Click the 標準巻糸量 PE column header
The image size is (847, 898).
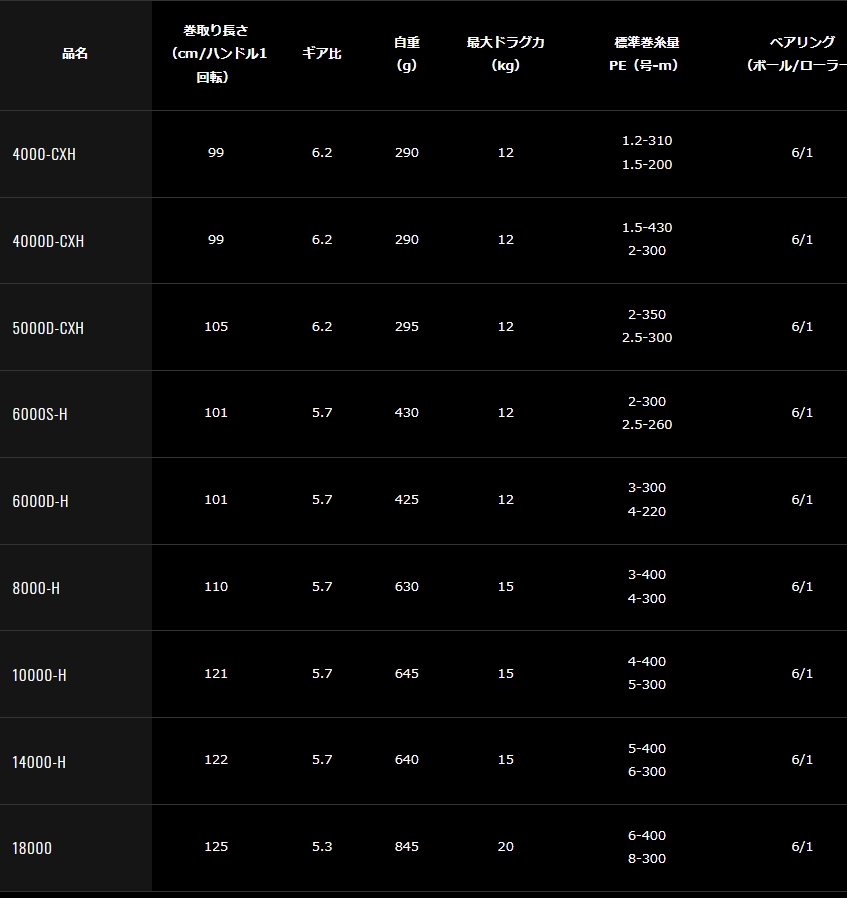pyautogui.click(x=645, y=54)
